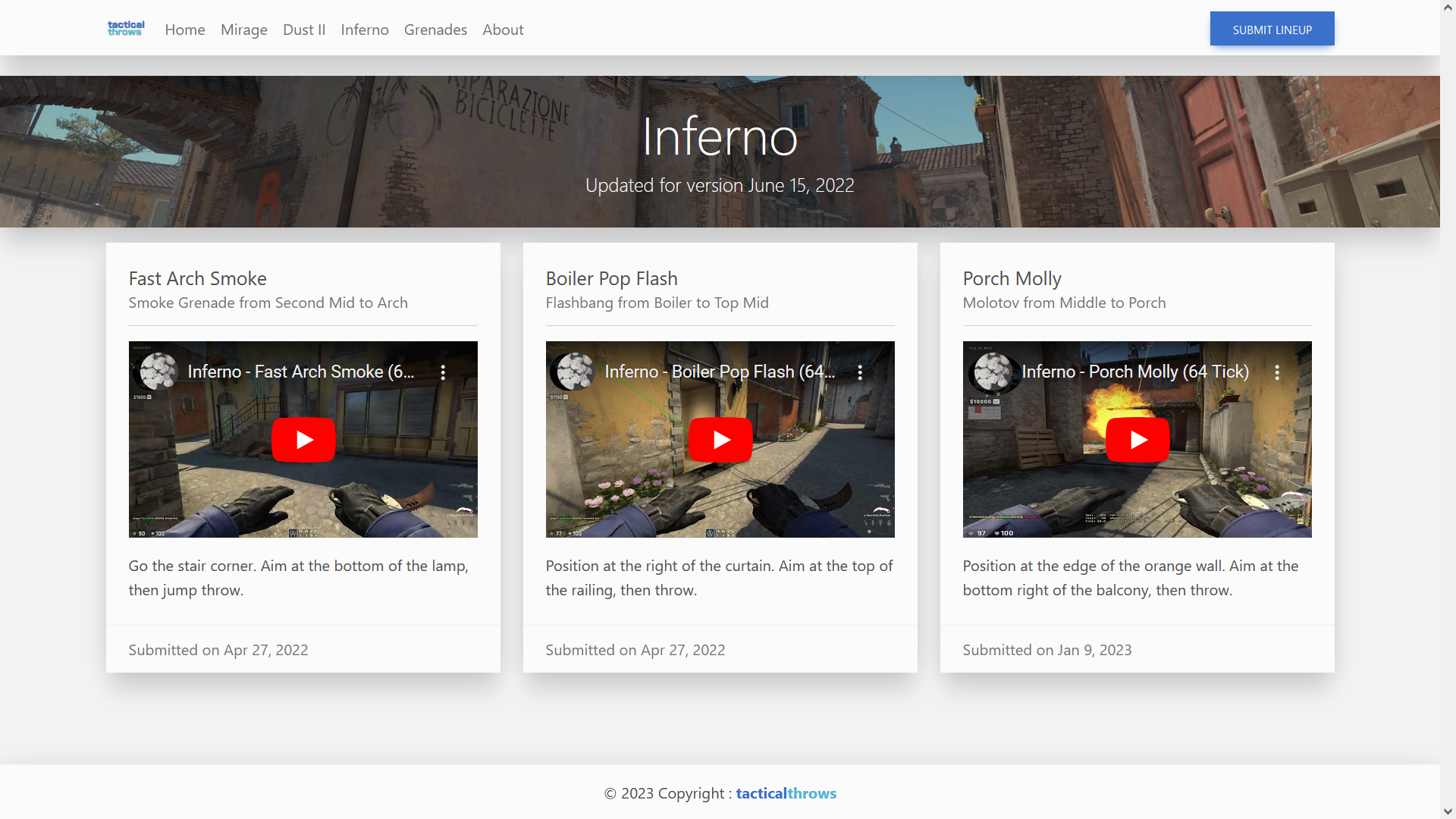Play the Fast Arch Smoke video
Image resolution: width=1456 pixels, height=819 pixels.
[x=303, y=439]
